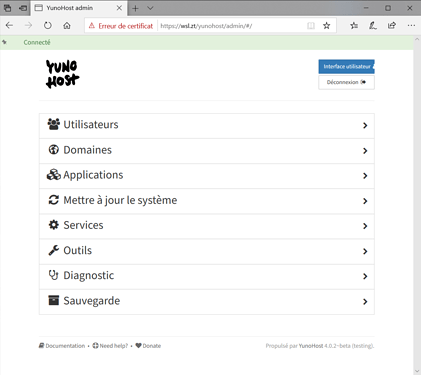Image resolution: width=421 pixels, height=375 pixels.
Task: Open a new tab with the plus icon
Action: 135,8
